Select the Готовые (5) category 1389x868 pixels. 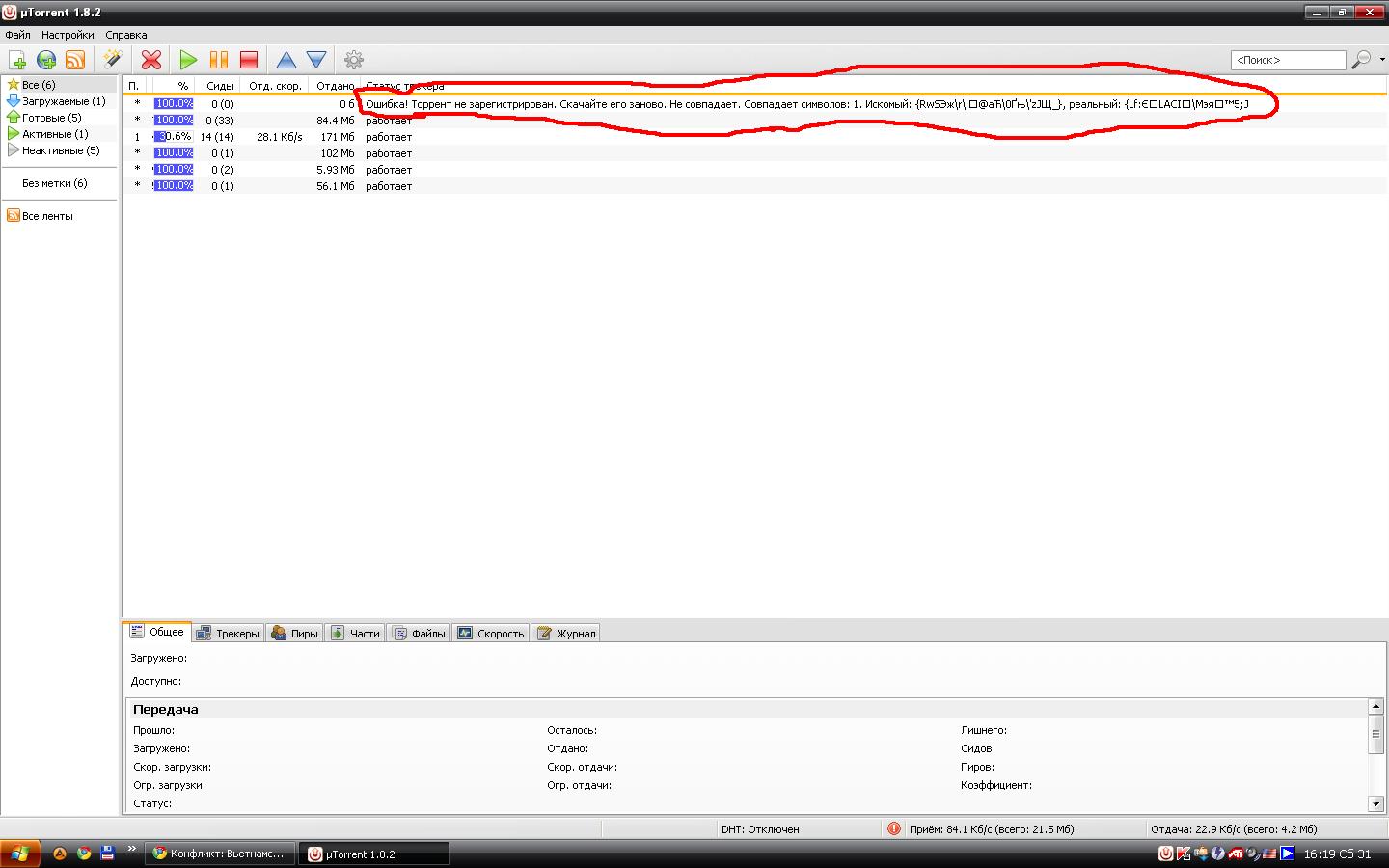59,118
